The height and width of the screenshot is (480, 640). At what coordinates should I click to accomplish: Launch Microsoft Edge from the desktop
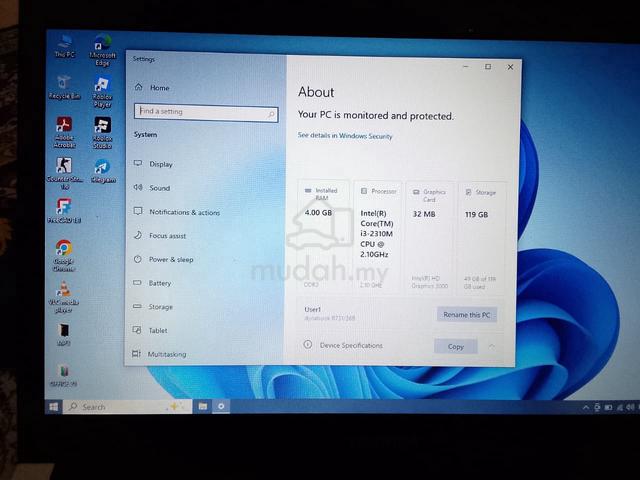tap(102, 50)
